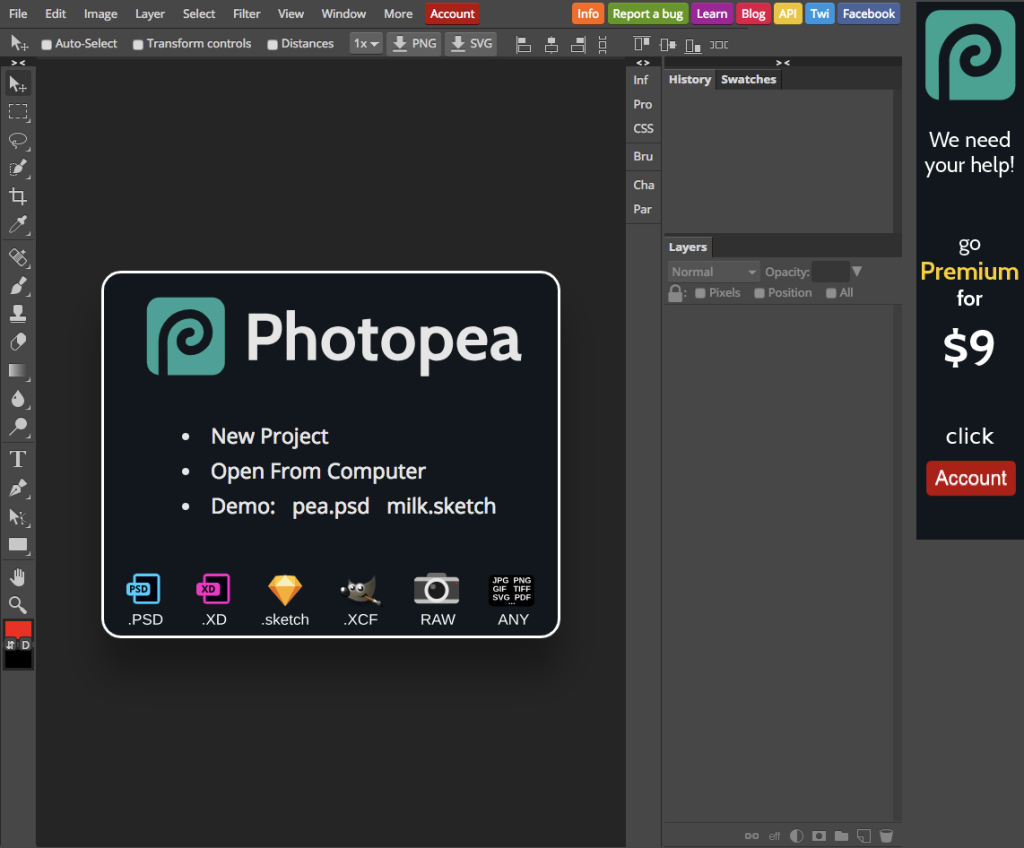The image size is (1024, 848).
Task: Select the Lasso tool in toolbar
Action: pos(18,140)
